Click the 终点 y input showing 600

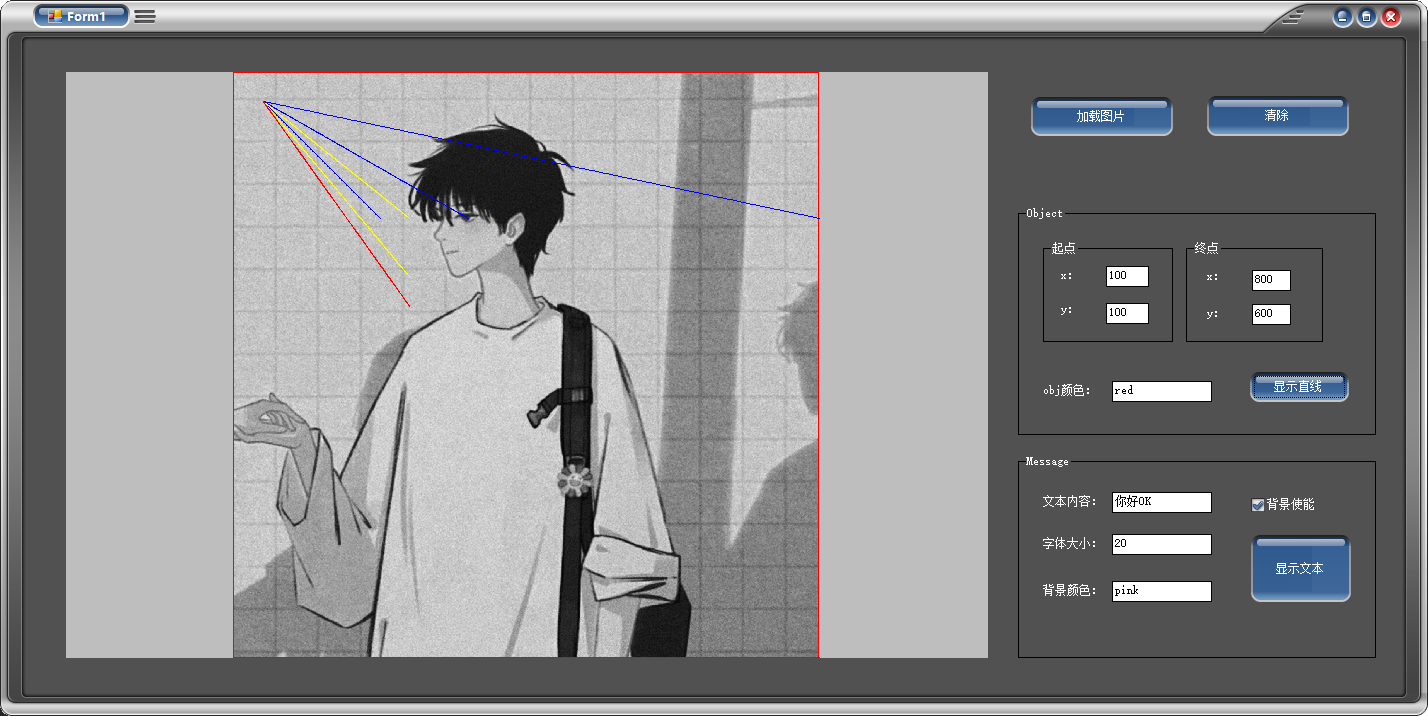[1270, 314]
